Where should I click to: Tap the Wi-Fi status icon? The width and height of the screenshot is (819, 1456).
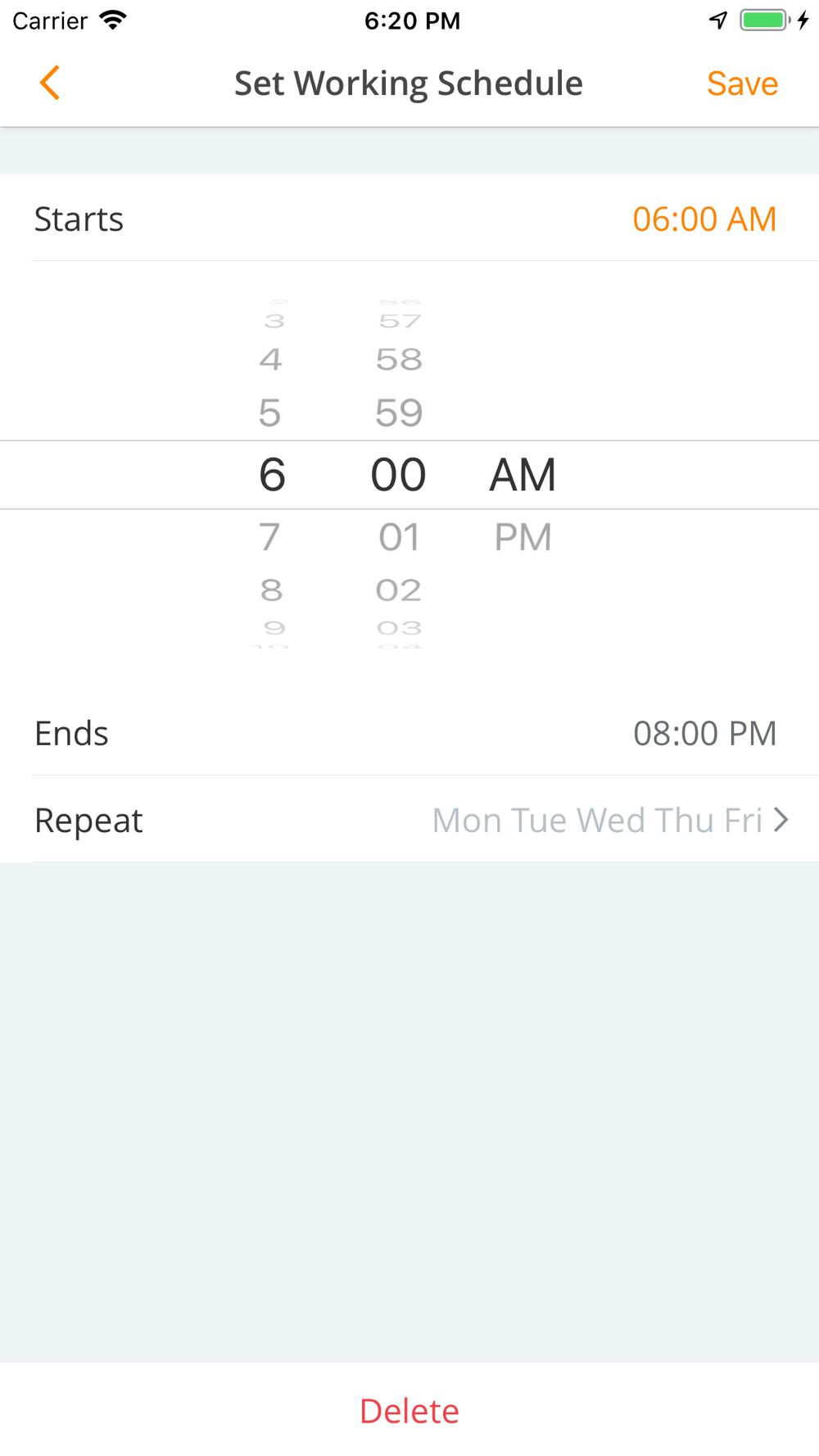point(113,20)
